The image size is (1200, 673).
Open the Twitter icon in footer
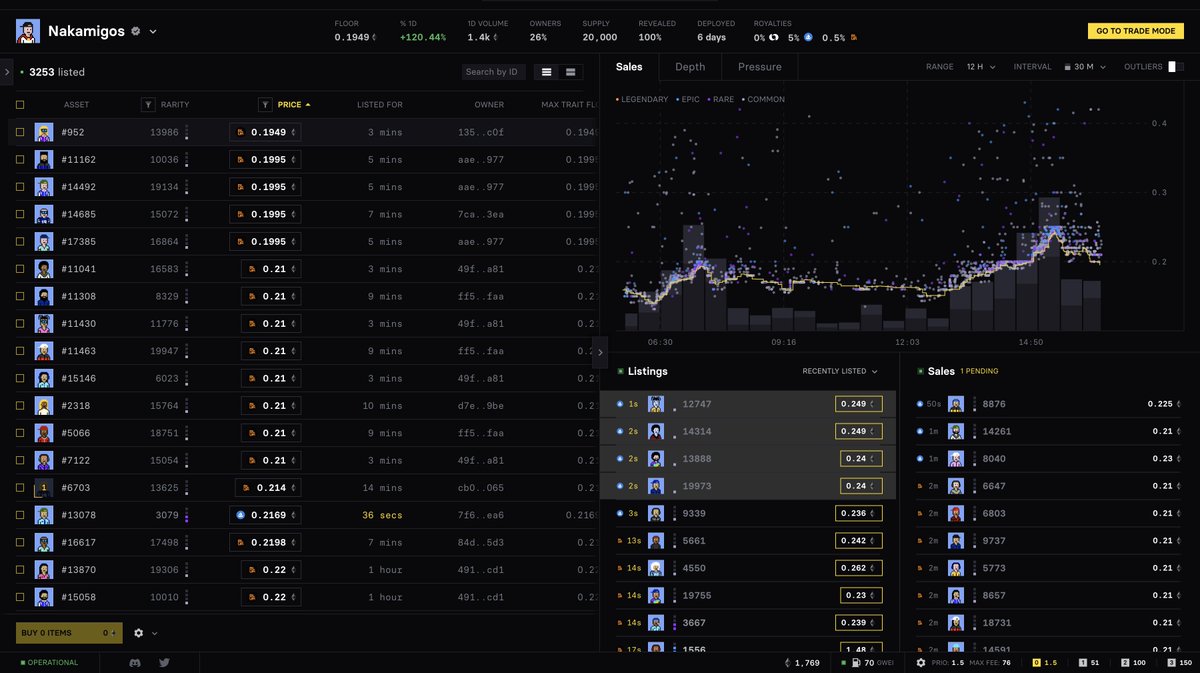point(164,662)
